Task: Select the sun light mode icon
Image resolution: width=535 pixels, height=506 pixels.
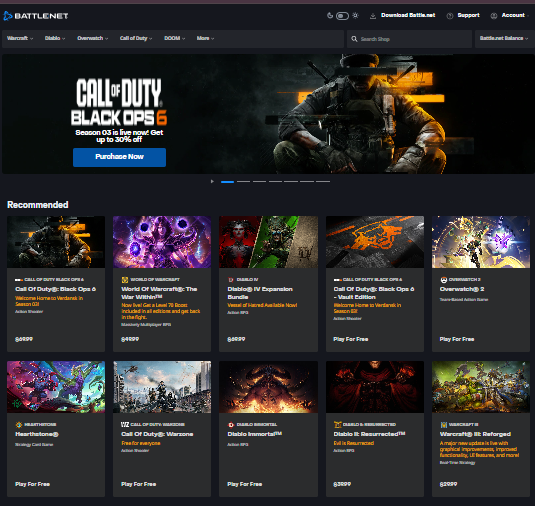Action: tap(356, 16)
